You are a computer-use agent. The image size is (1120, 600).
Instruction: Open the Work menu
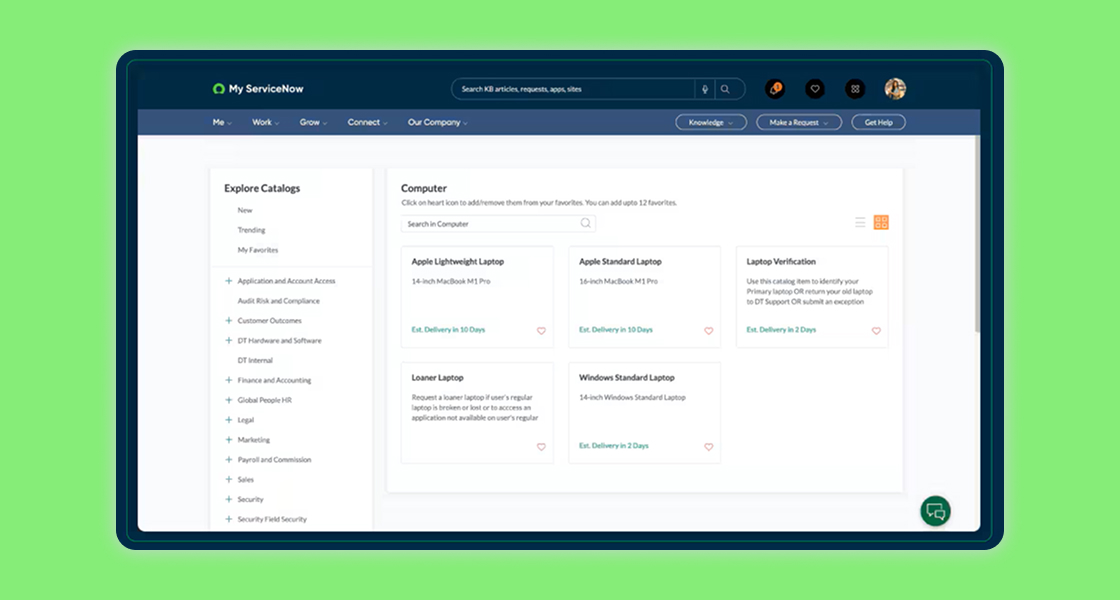(266, 122)
